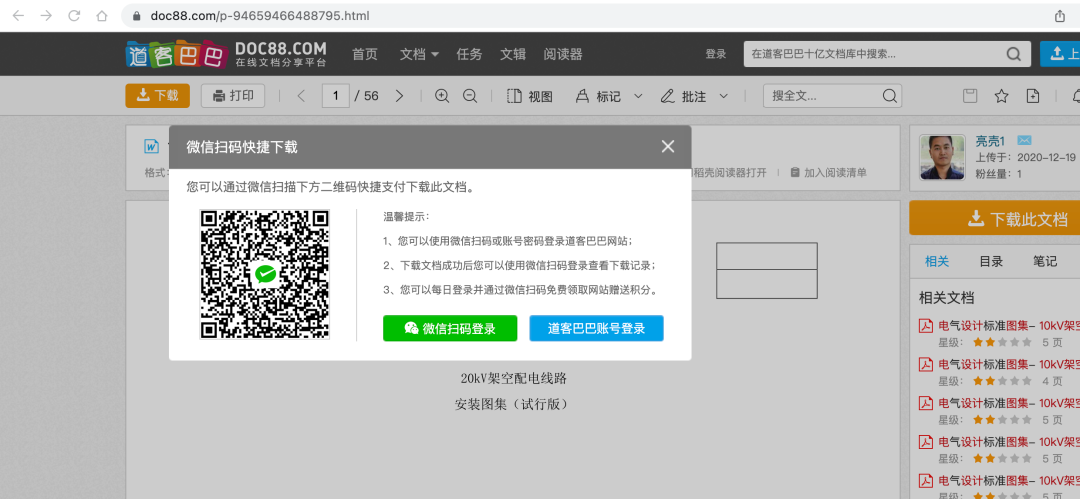Viewport: 1080px width, 499px height.
Task: Click the WeChat QR code
Action: pos(264,274)
